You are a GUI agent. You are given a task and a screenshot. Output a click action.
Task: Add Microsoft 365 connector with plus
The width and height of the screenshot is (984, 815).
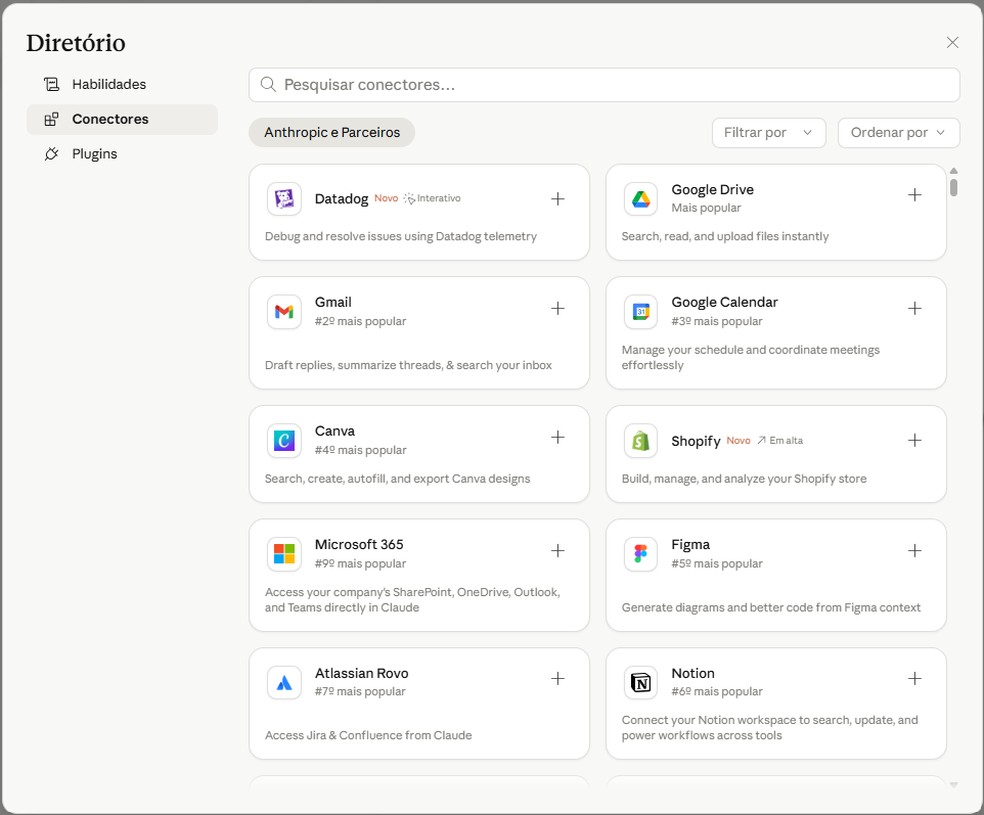pyautogui.click(x=558, y=550)
